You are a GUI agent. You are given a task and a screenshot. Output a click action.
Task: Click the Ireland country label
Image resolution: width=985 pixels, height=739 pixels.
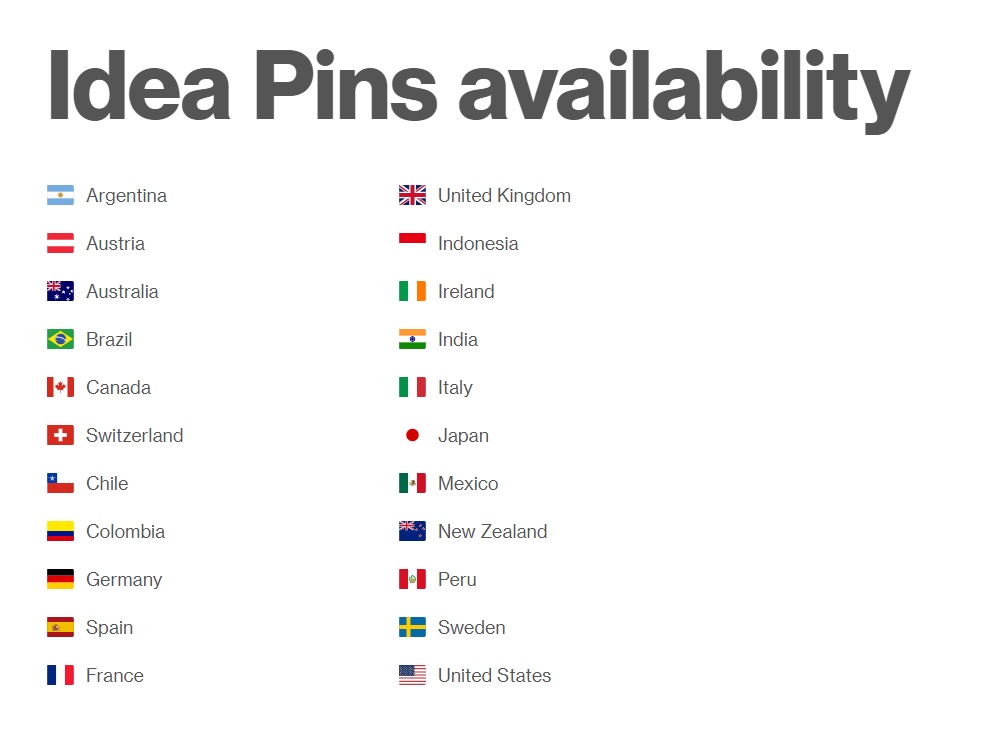[x=466, y=292]
